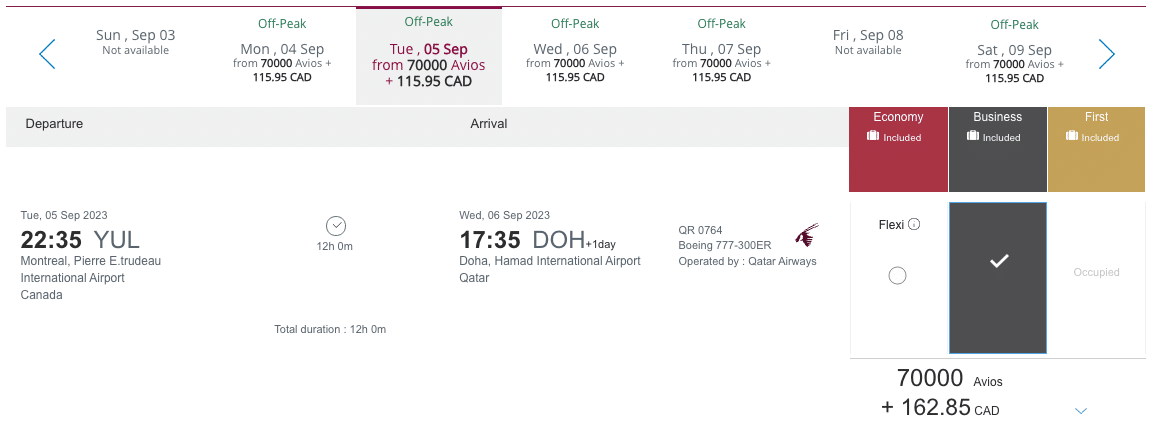Expand the fare price details chevron
The height and width of the screenshot is (426, 1150).
tap(1080, 410)
